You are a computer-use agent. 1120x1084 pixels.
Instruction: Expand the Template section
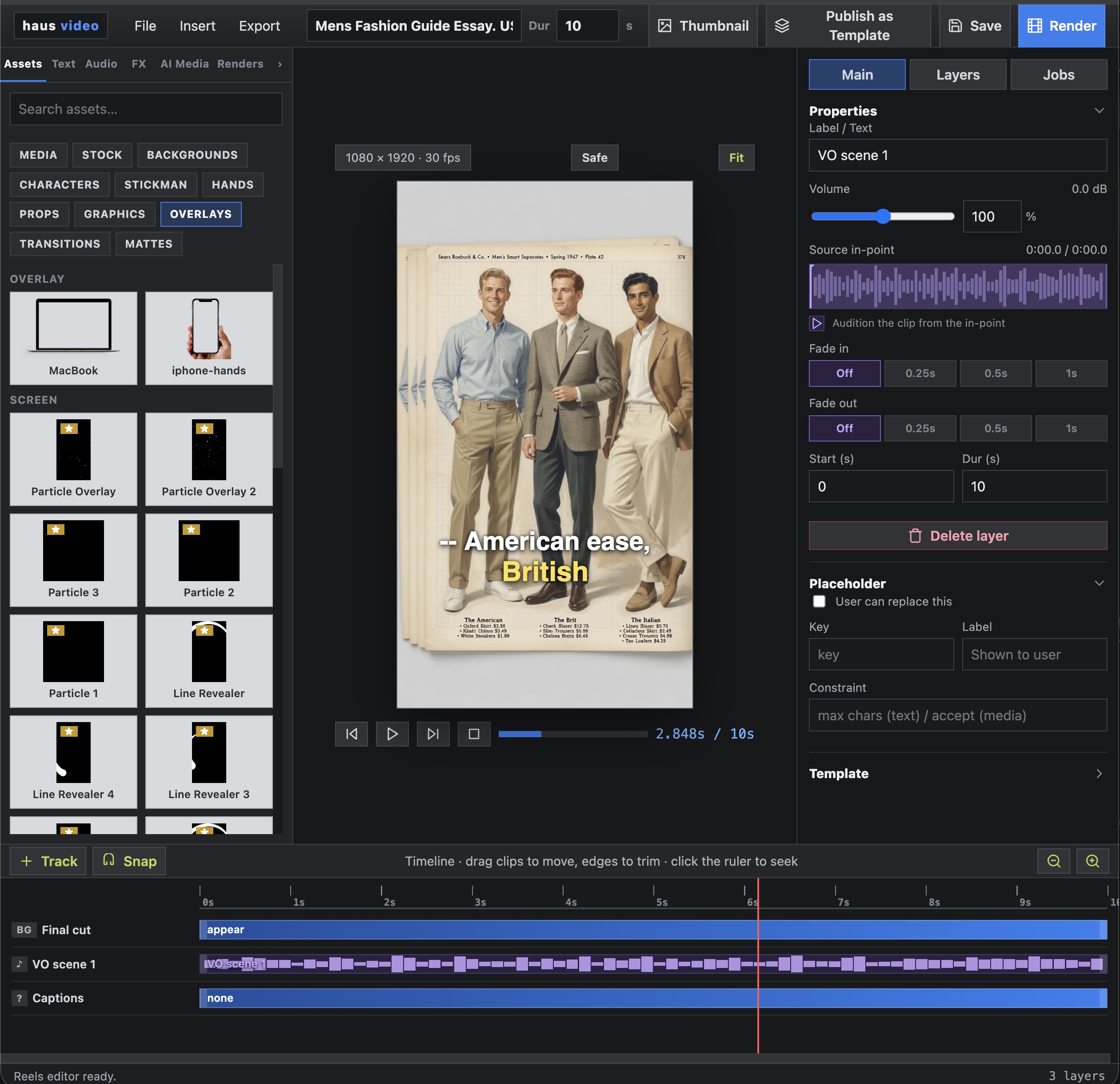[1099, 774]
